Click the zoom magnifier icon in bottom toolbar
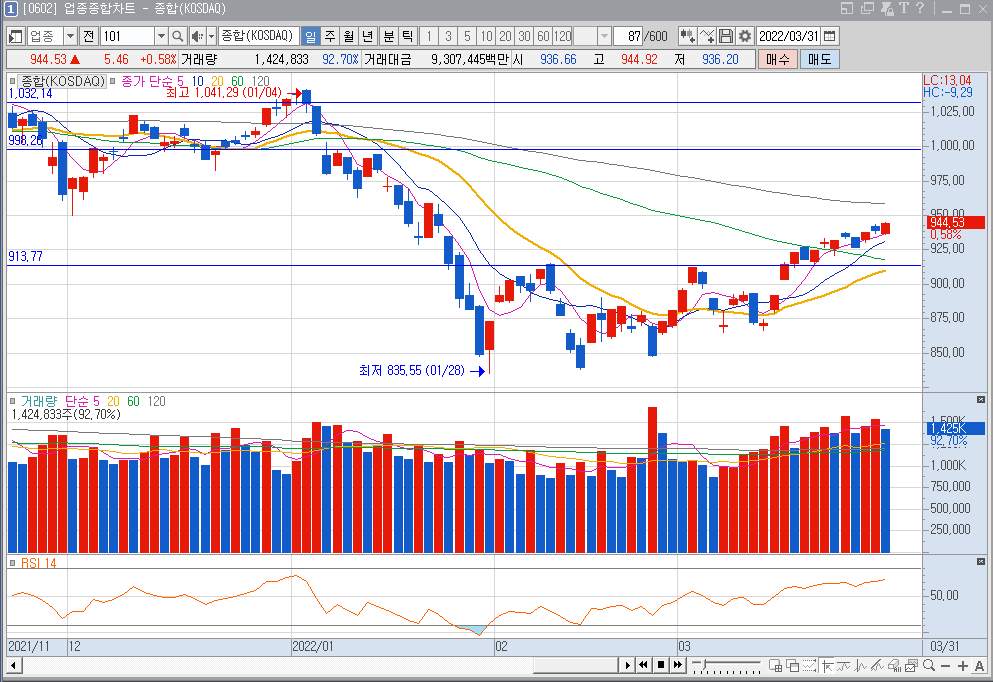 click(x=929, y=665)
